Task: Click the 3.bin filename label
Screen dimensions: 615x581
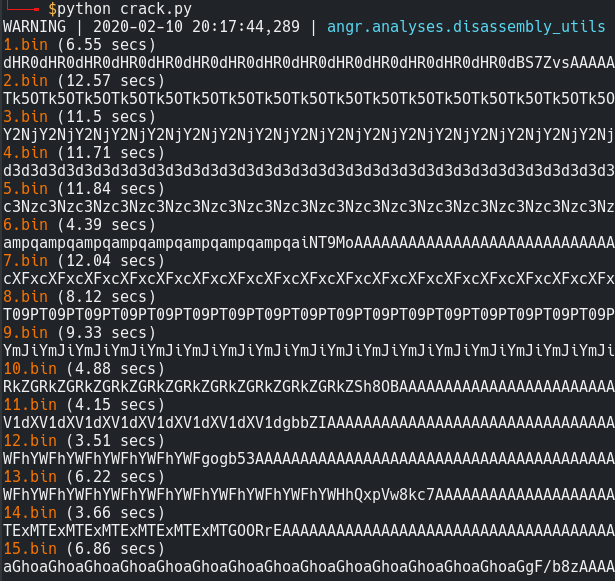Action: click(x=25, y=117)
